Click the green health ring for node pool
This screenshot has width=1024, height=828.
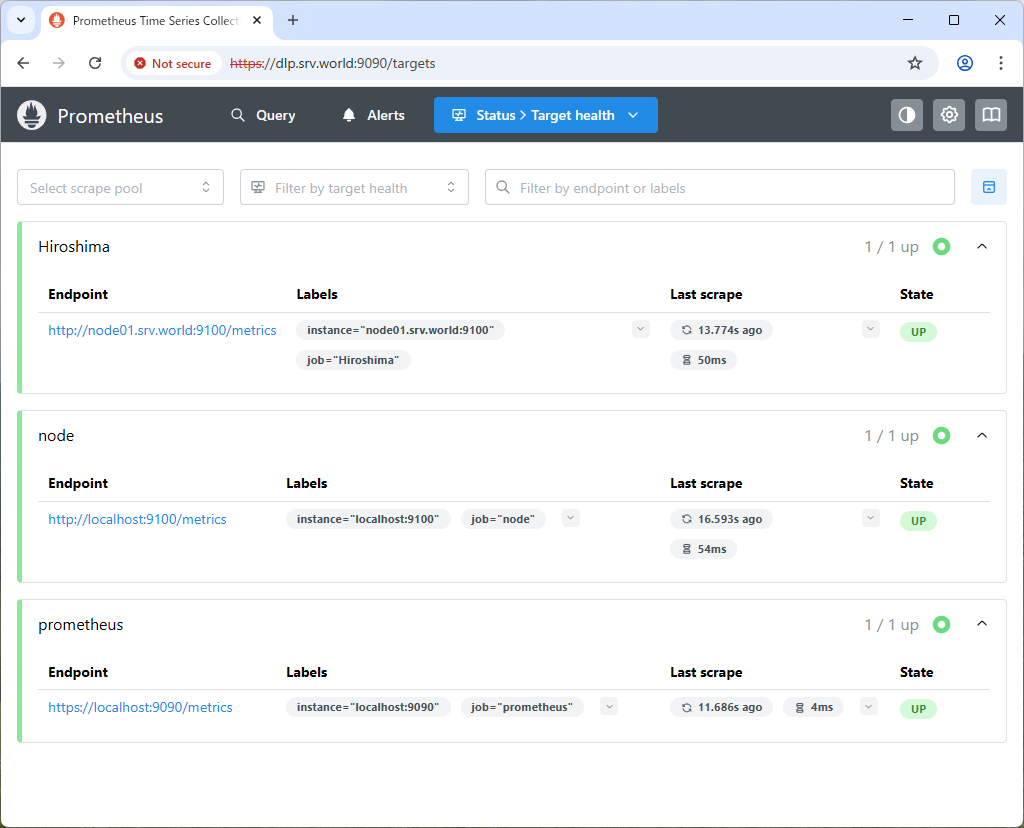coord(941,436)
